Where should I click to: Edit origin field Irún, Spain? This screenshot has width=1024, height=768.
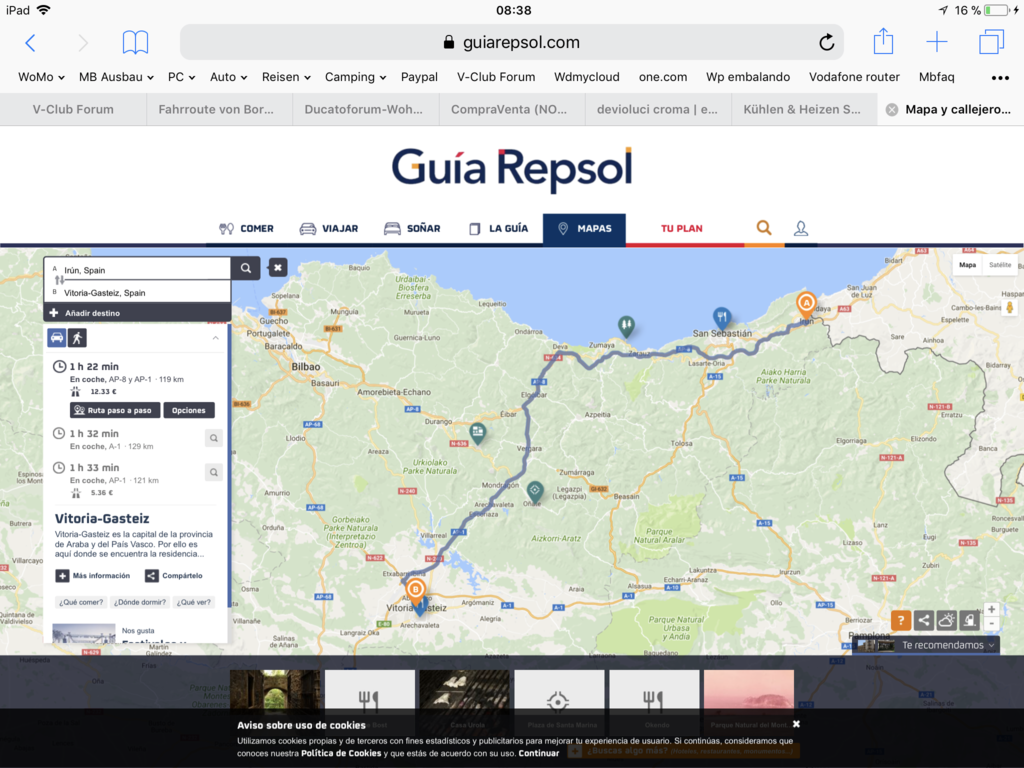[137, 270]
